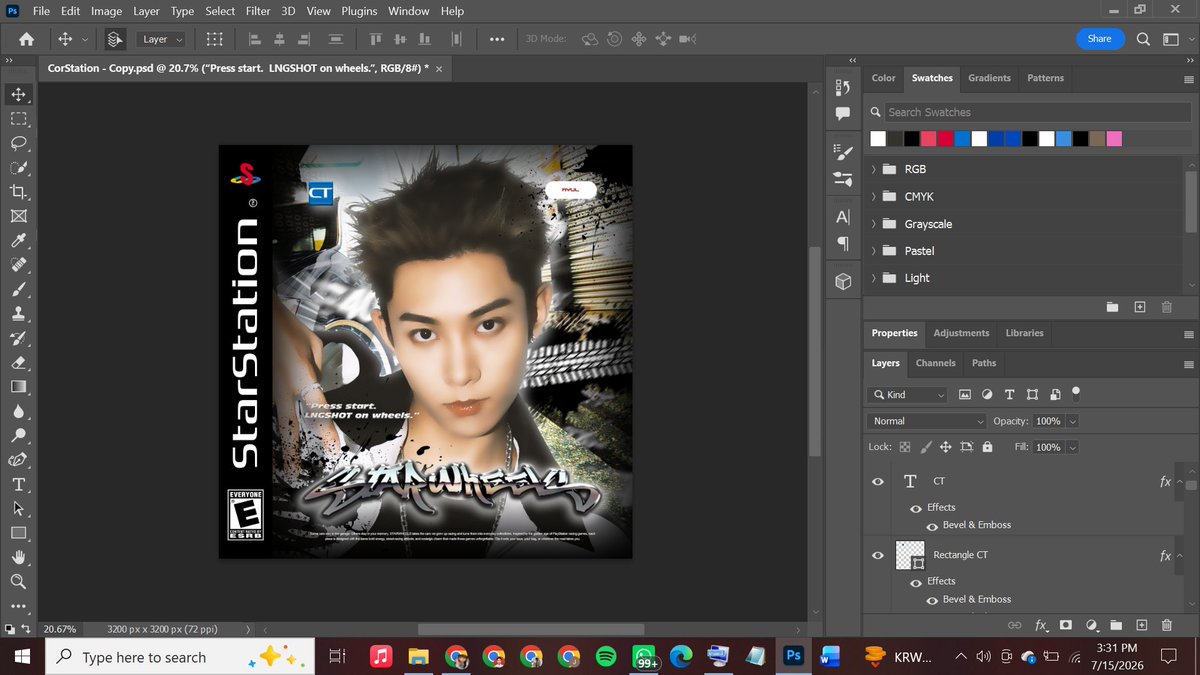This screenshot has width=1200, height=675.
Task: Create new group in Layers panel
Action: pyautogui.click(x=1116, y=625)
